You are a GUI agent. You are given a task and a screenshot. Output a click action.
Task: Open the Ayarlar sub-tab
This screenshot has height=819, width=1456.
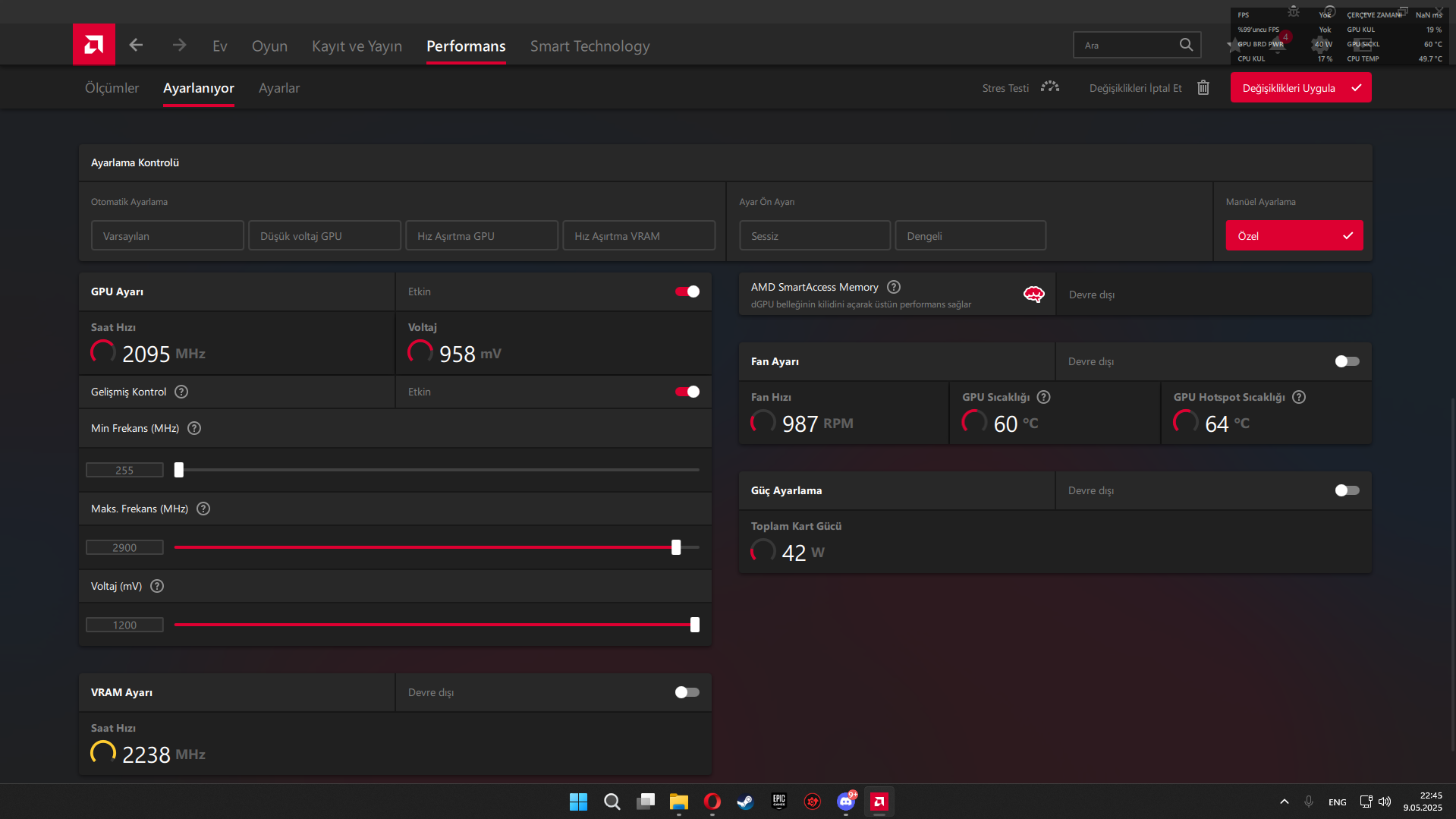(279, 88)
